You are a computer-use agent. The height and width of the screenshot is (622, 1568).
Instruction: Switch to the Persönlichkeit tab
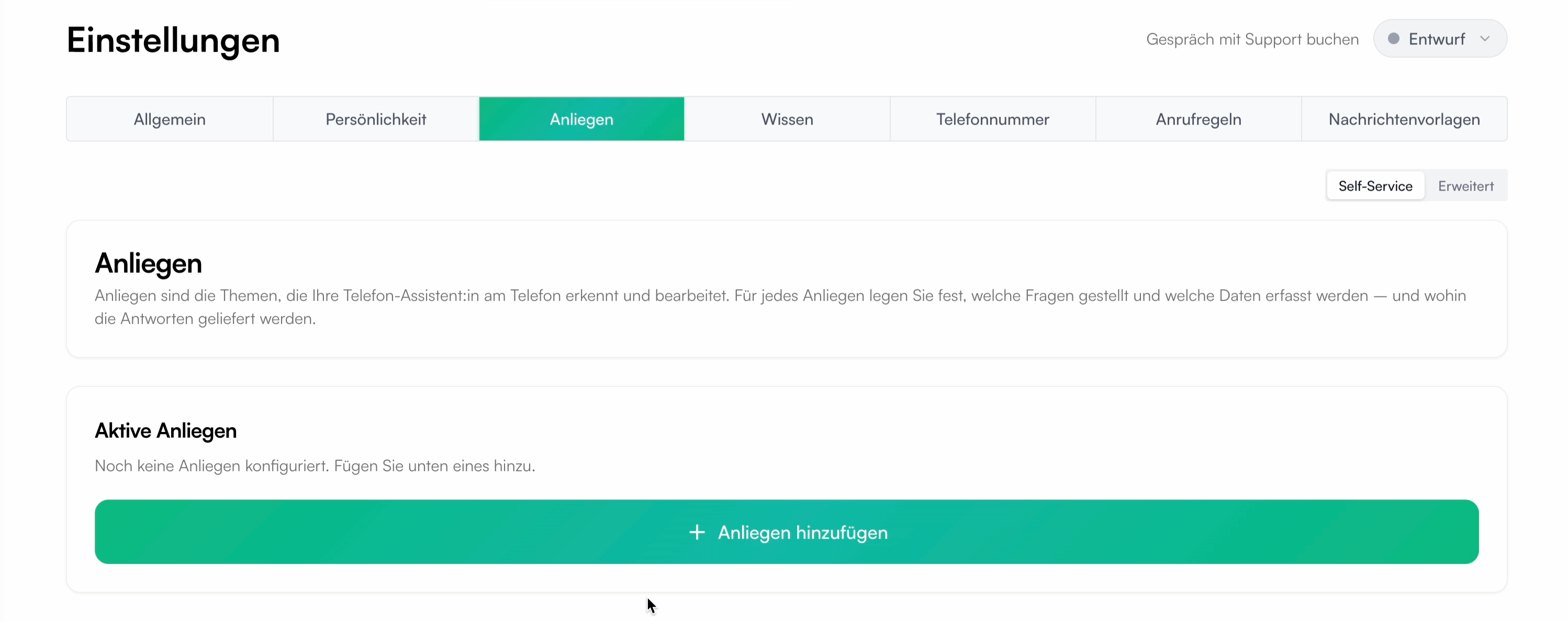coord(376,119)
